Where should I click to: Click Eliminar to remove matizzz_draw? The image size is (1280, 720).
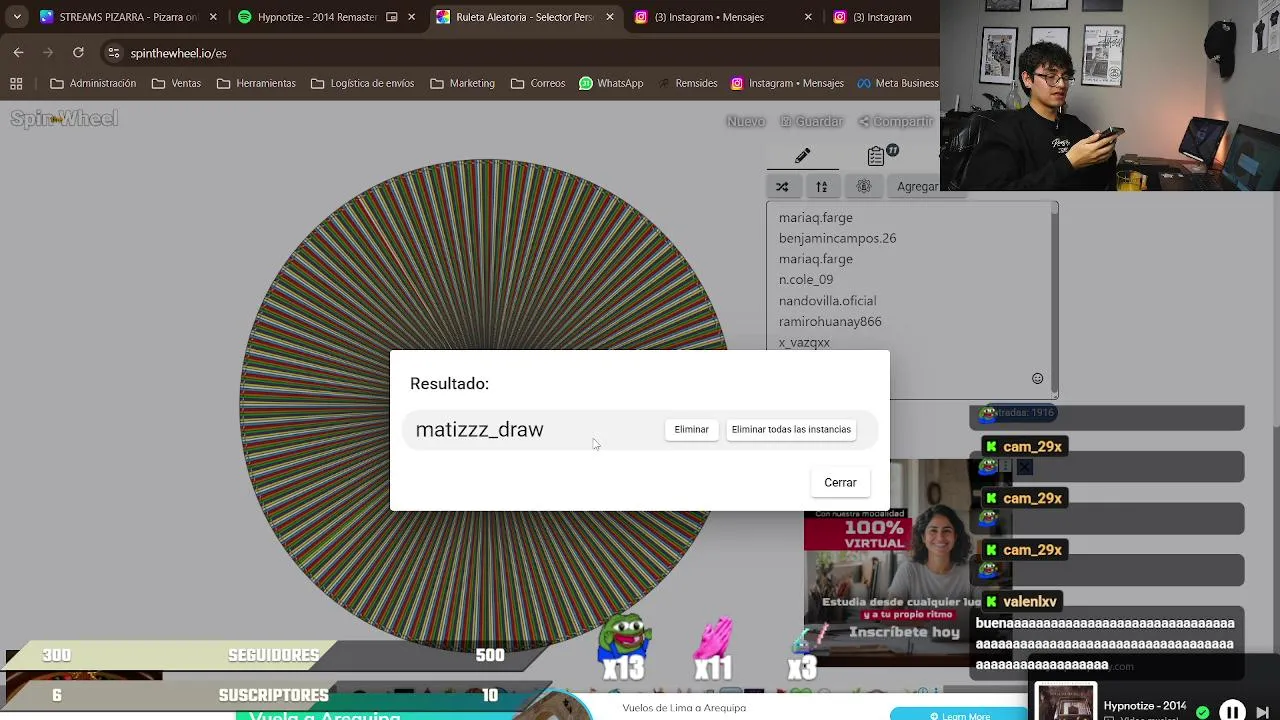[x=691, y=429]
